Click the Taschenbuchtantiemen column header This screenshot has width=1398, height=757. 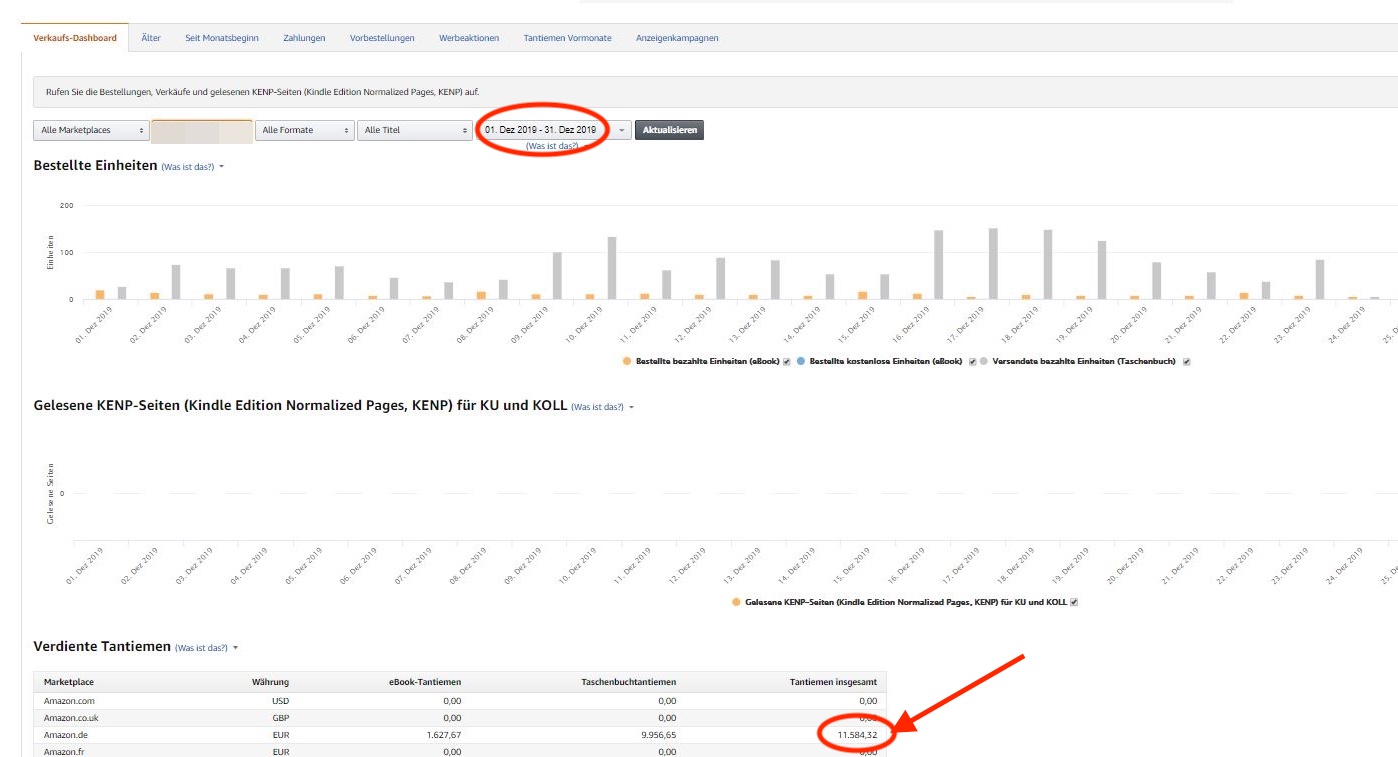(x=629, y=682)
